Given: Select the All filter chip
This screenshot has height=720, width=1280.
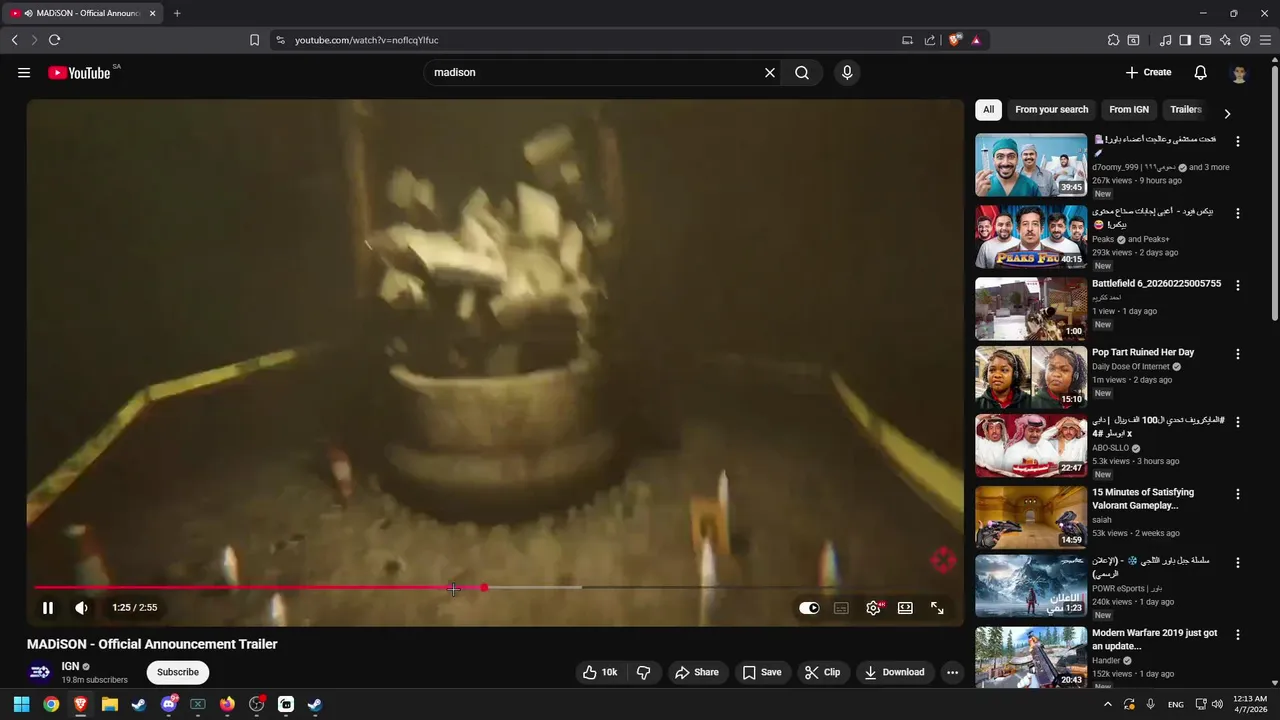Looking at the screenshot, I should point(988,110).
